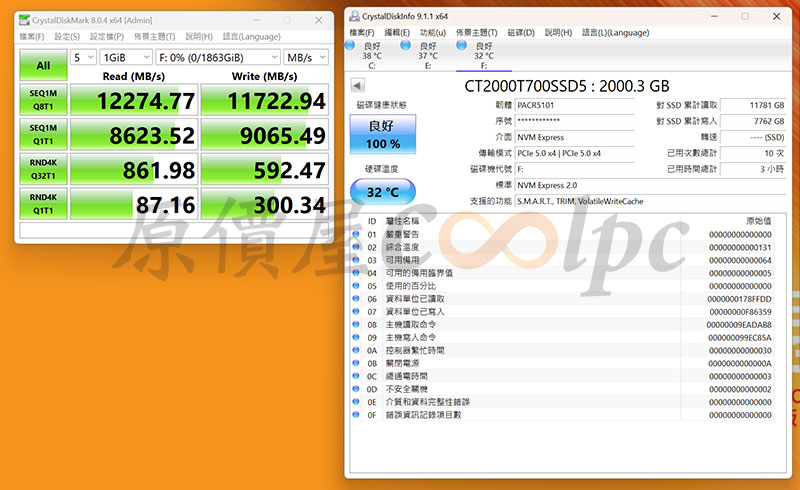Click the green All benchmark button
800x490 pixels.
43,65
